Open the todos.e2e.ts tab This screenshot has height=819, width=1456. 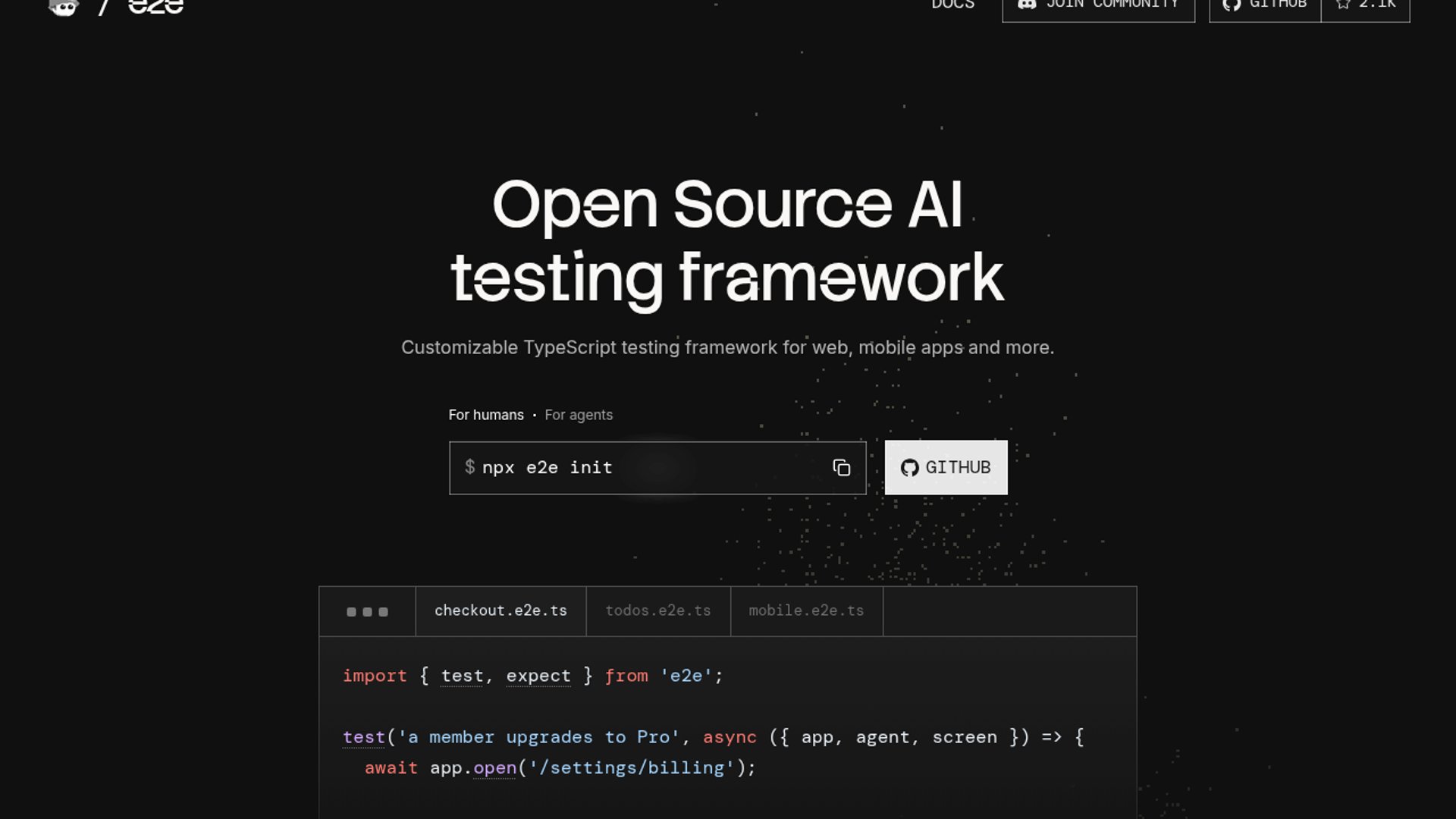(x=658, y=611)
